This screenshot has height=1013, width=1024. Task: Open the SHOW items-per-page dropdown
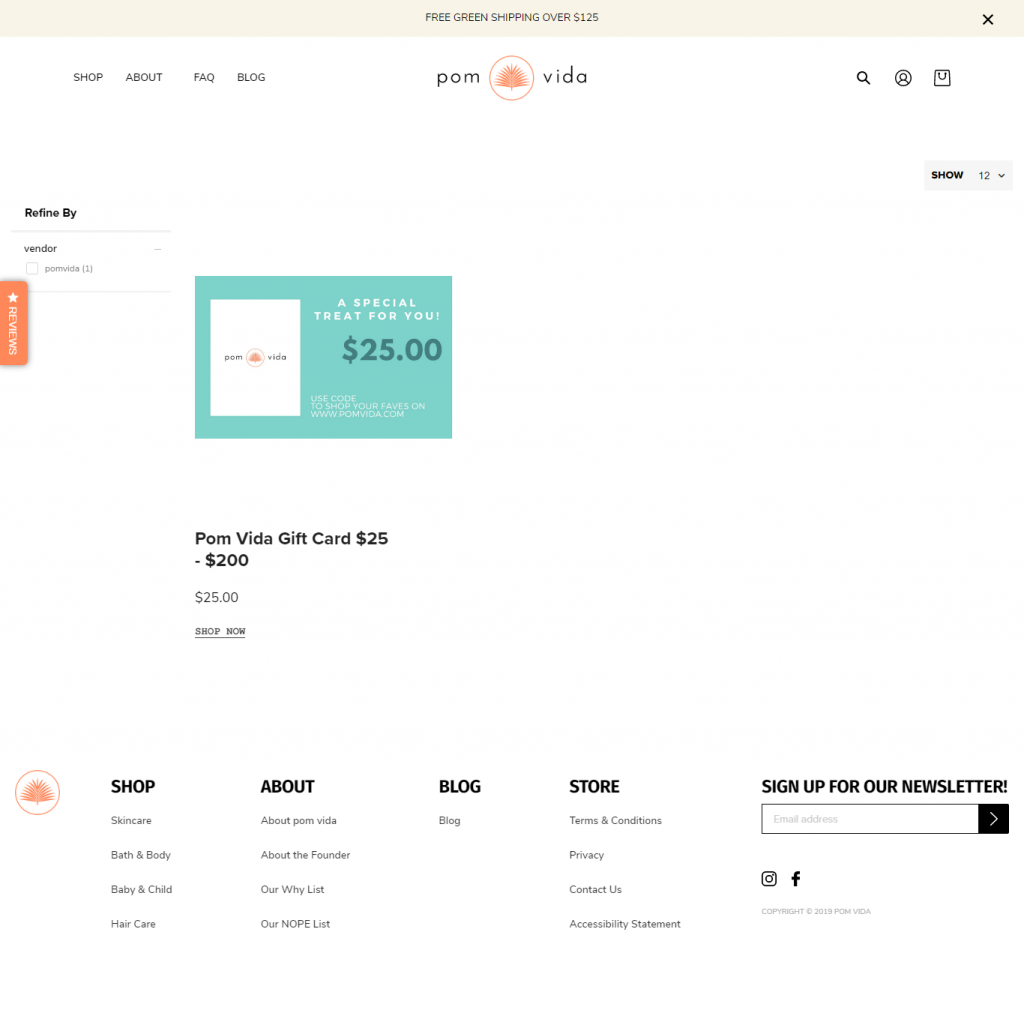point(987,174)
